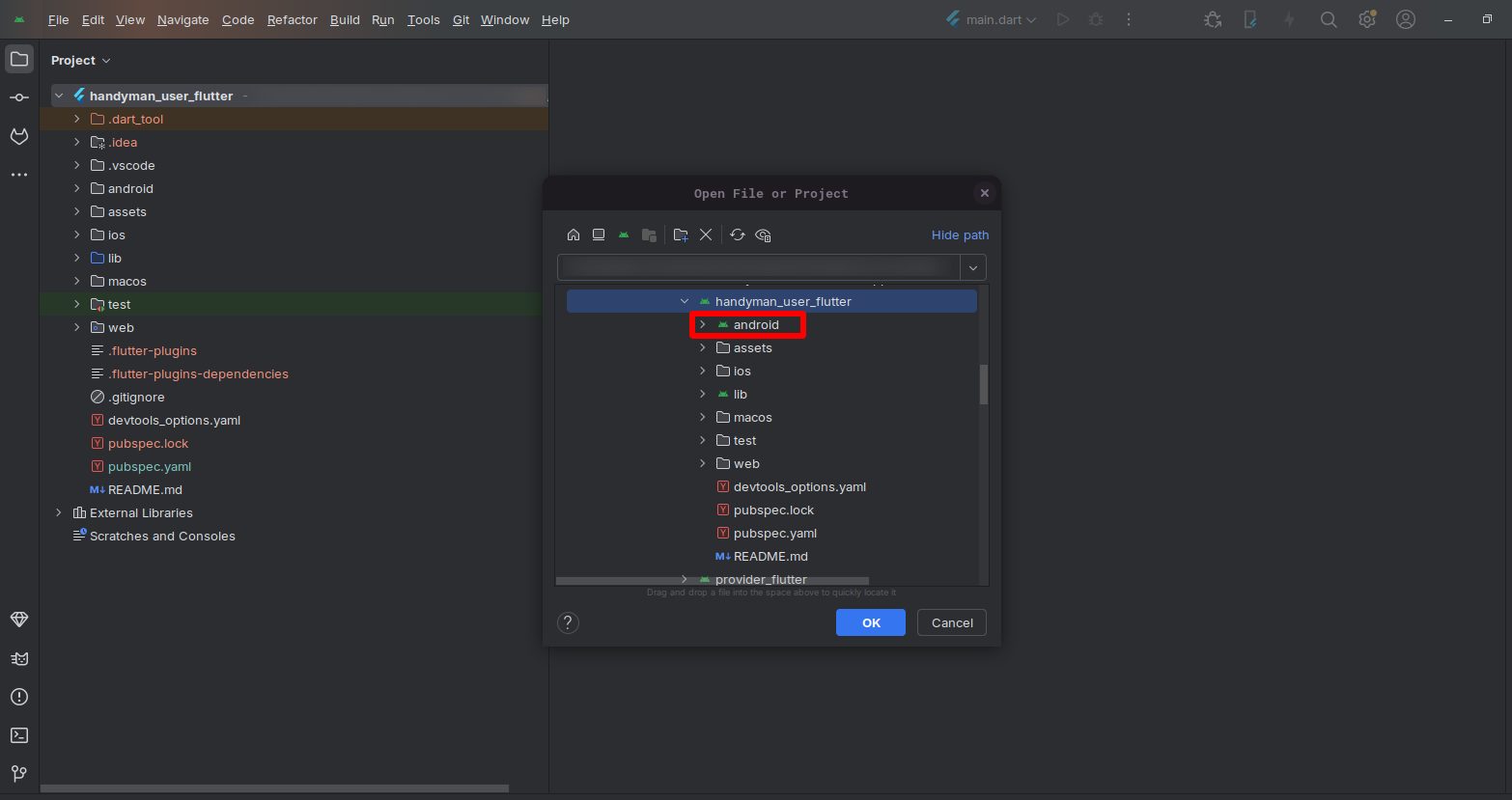1512x800 pixels.
Task: Open Project view selector dropdown
Action: pyautogui.click(x=81, y=60)
